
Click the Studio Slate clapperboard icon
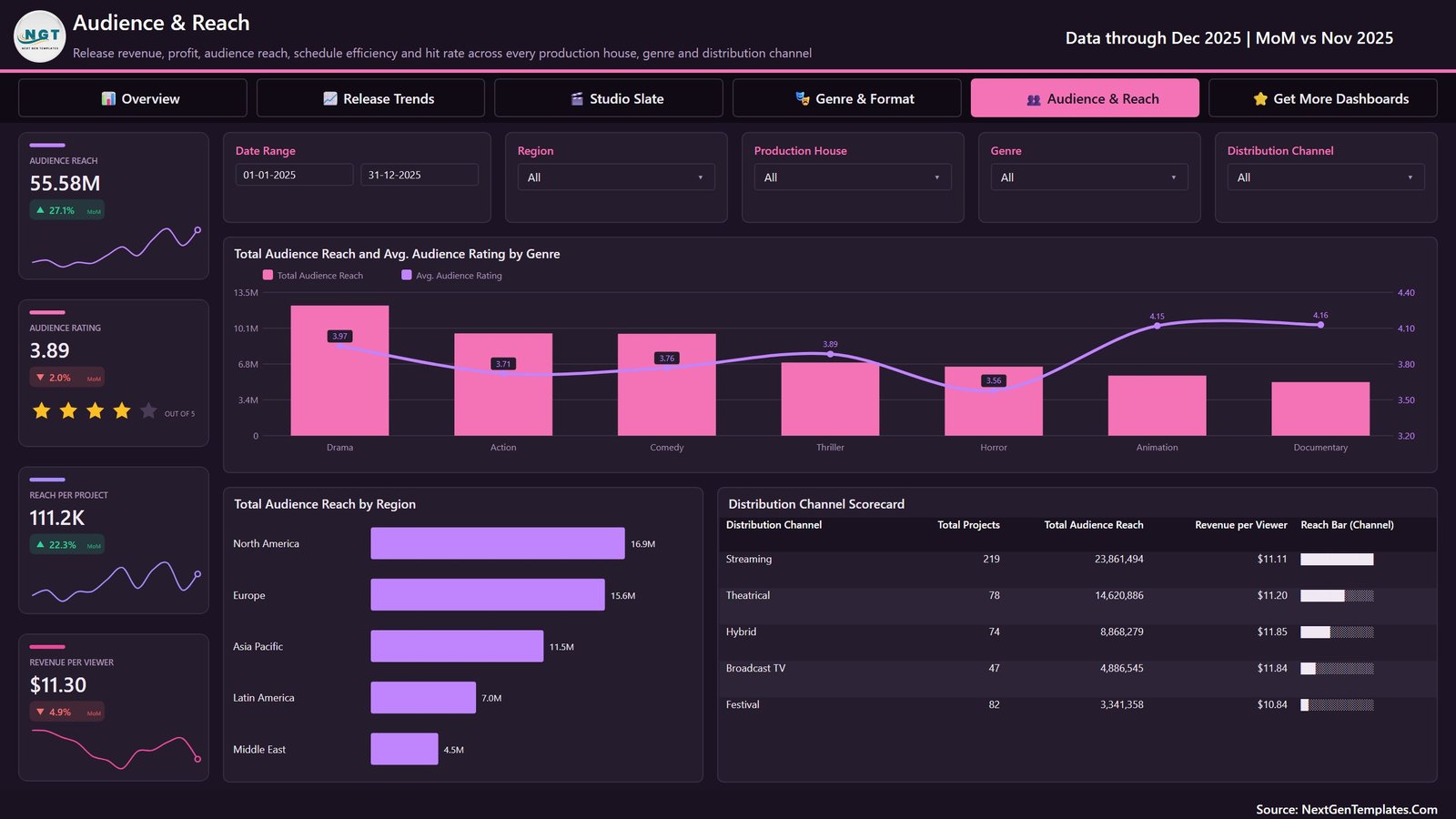[577, 98]
